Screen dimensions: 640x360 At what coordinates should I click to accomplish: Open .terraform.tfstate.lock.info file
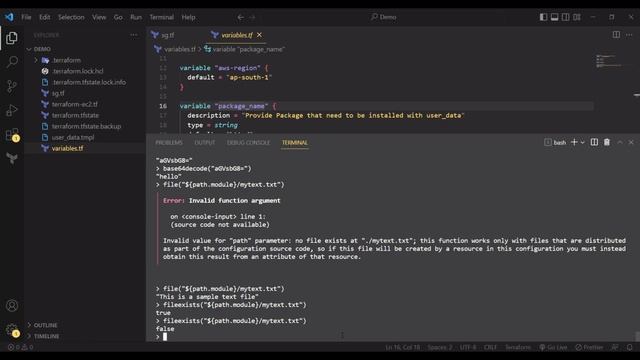pyautogui.click(x=89, y=82)
